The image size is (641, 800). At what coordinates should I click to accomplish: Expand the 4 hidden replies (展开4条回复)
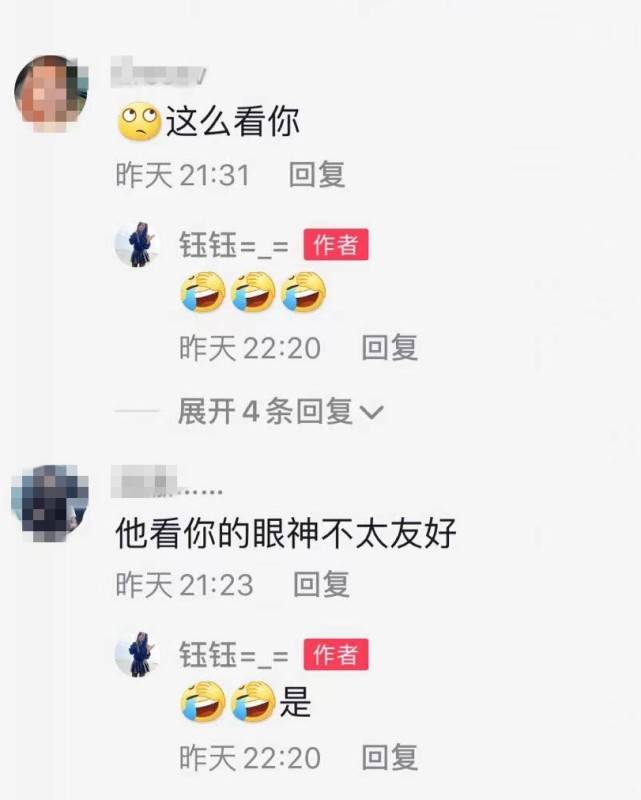tap(280, 411)
